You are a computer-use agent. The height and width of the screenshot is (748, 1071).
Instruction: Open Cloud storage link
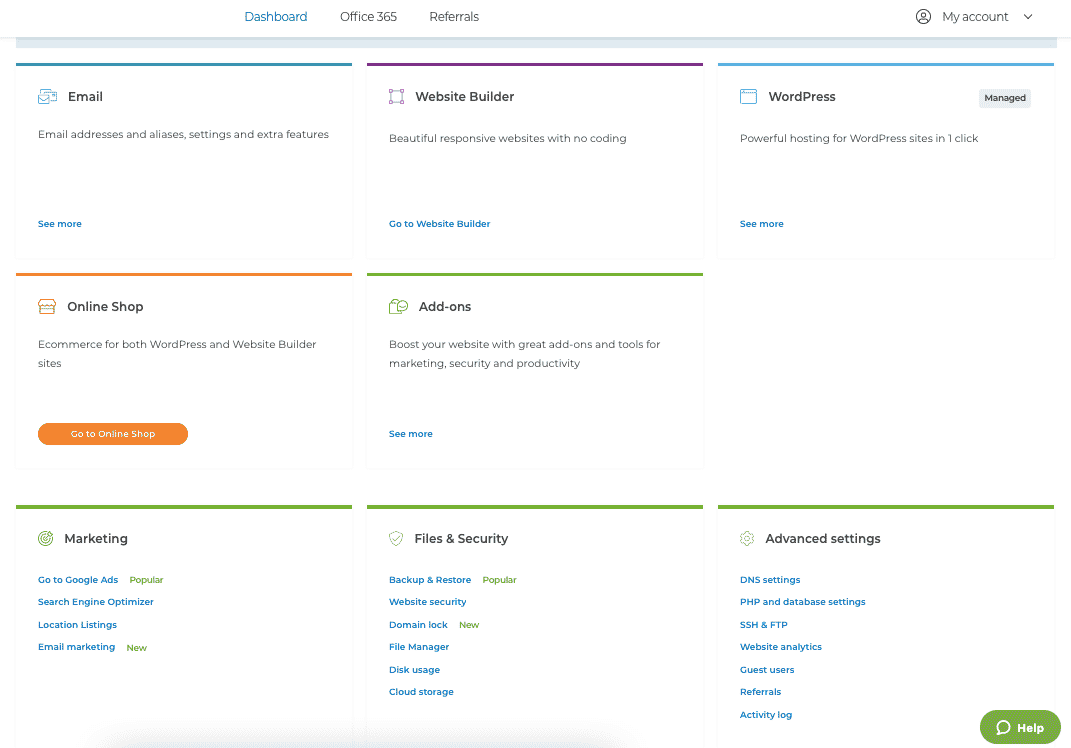421,692
